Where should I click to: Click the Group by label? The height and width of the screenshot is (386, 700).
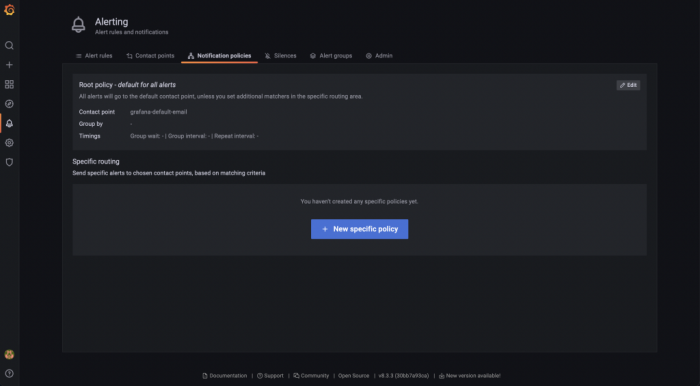pyautogui.click(x=91, y=124)
